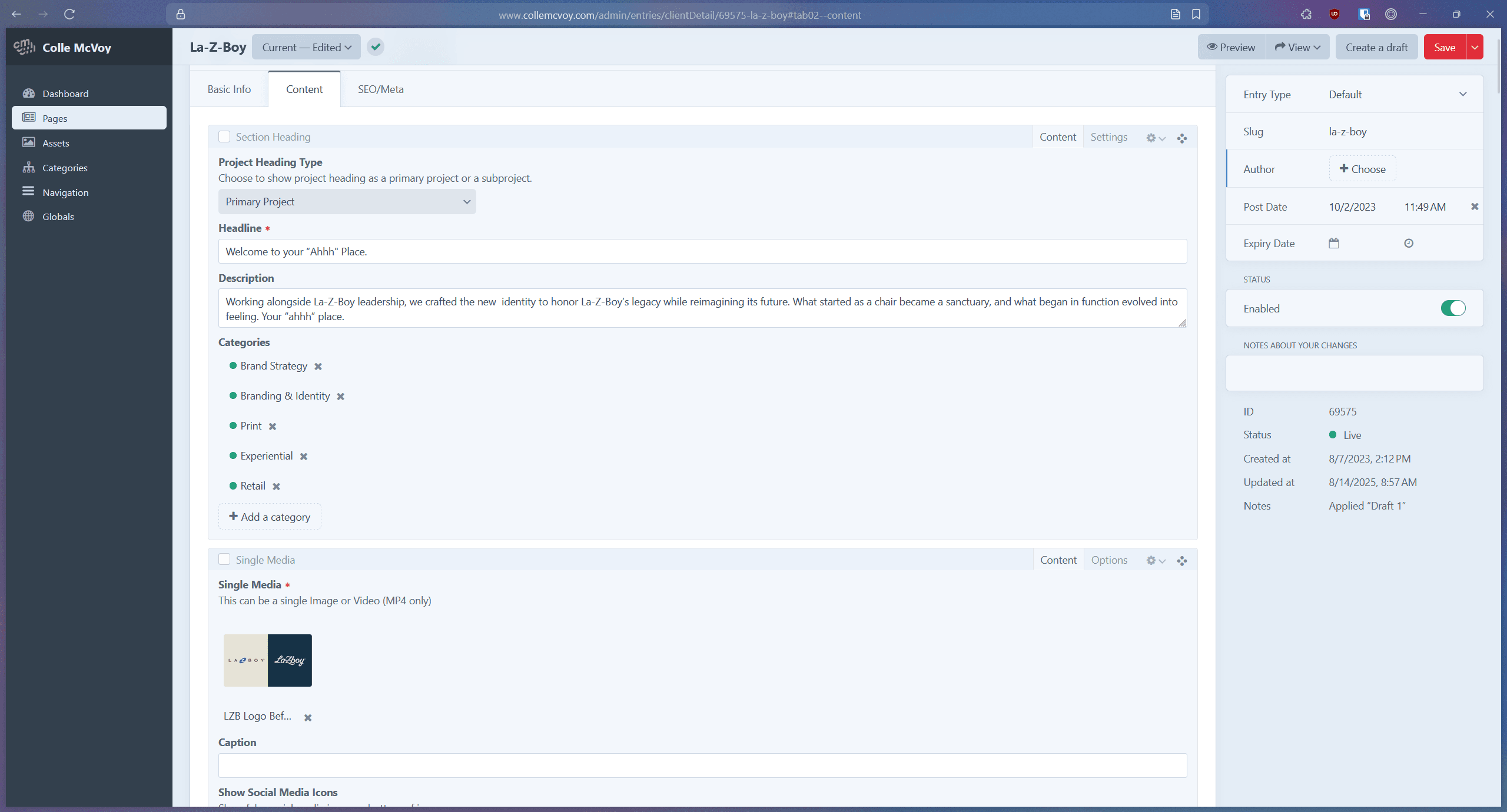
Task: Click the Create a draft button
Action: point(1376,47)
